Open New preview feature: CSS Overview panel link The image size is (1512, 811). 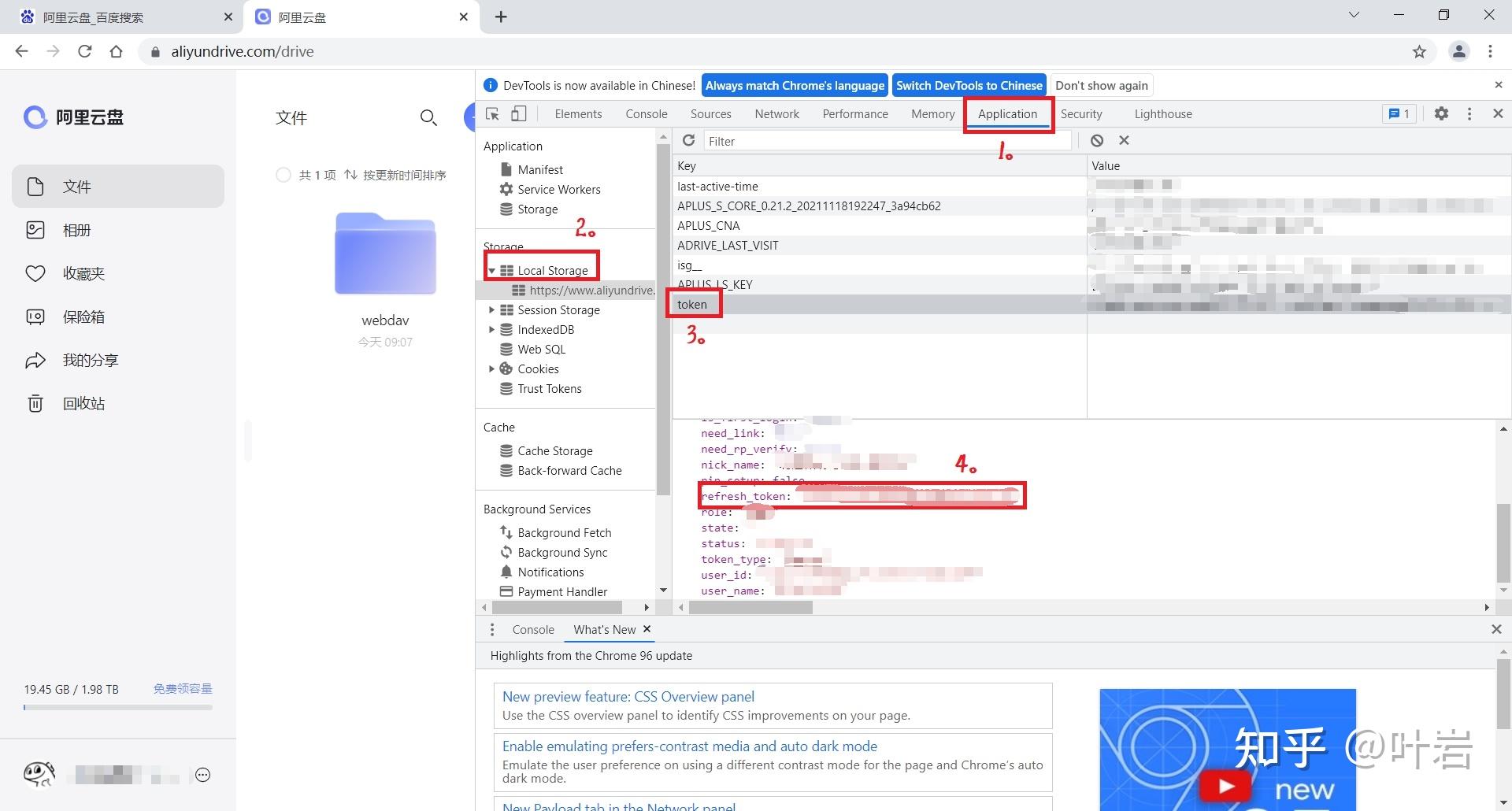click(628, 697)
